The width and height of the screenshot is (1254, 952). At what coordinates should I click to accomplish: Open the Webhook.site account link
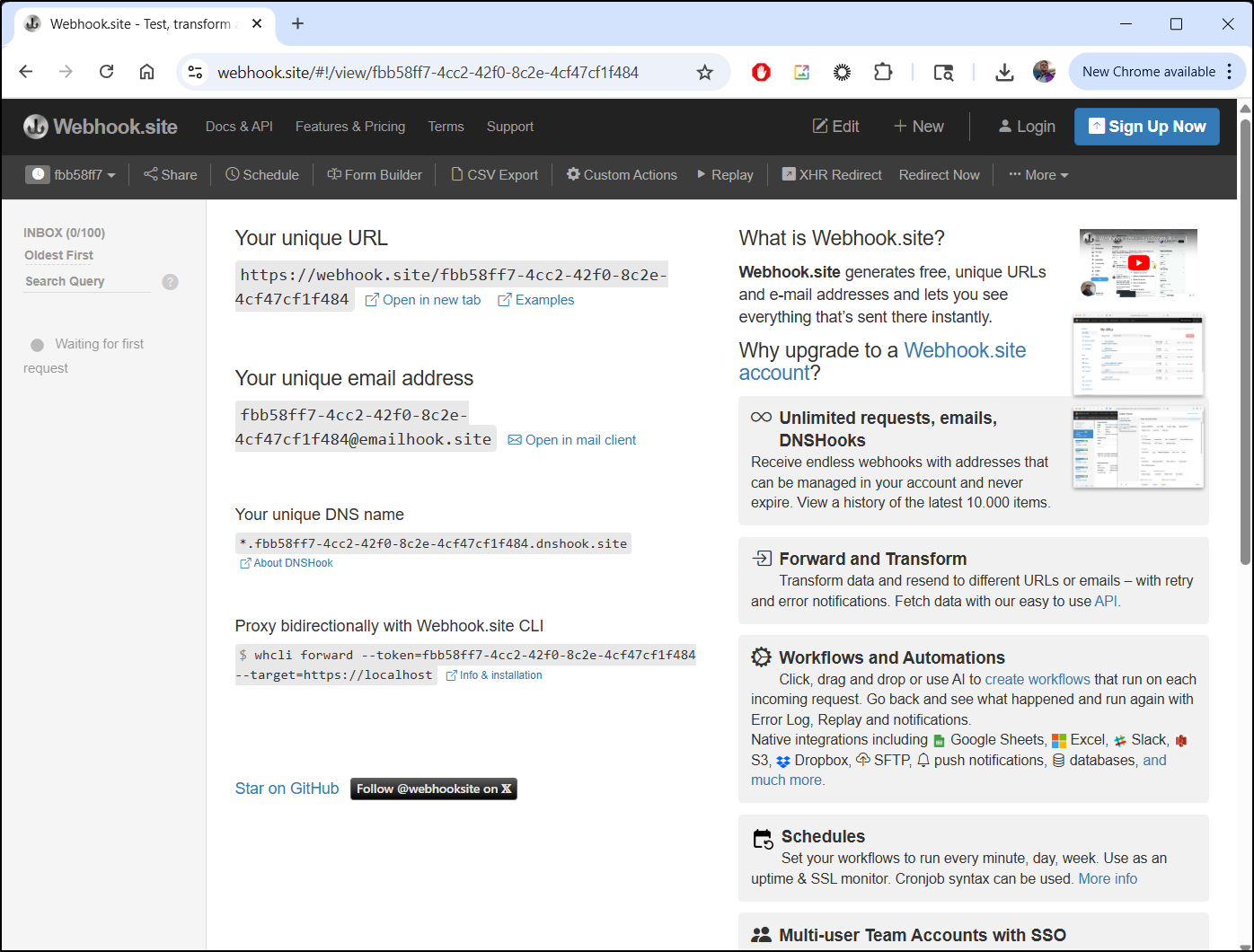click(882, 361)
